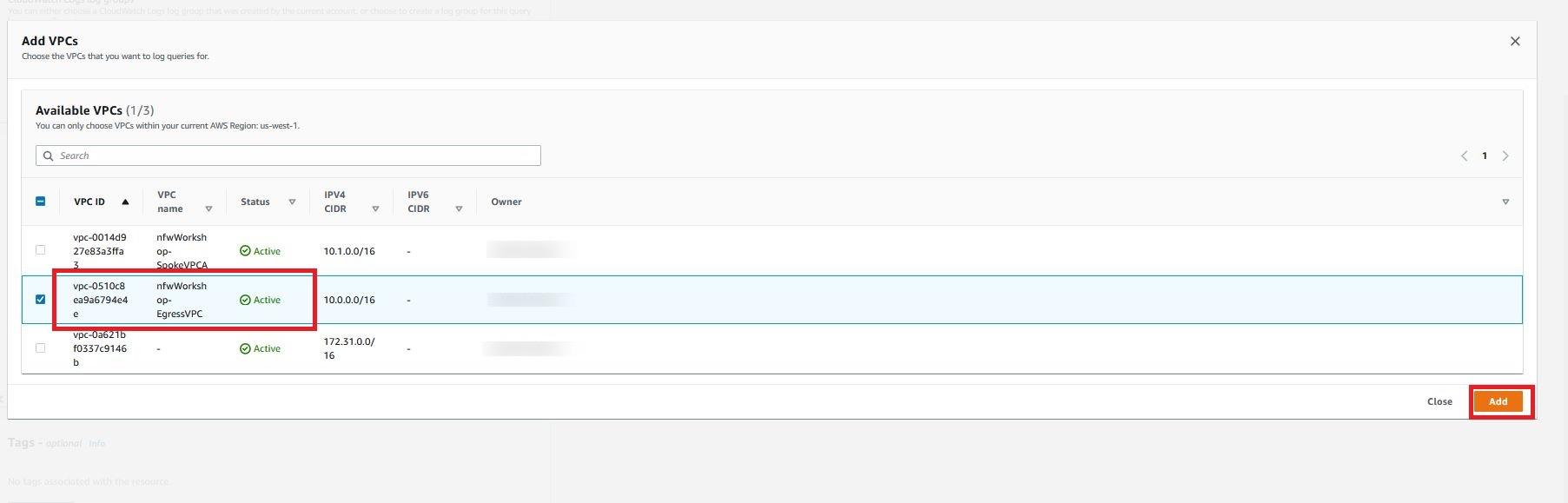This screenshot has height=503, width=1568.
Task: Click the orange Add button
Action: (1499, 401)
